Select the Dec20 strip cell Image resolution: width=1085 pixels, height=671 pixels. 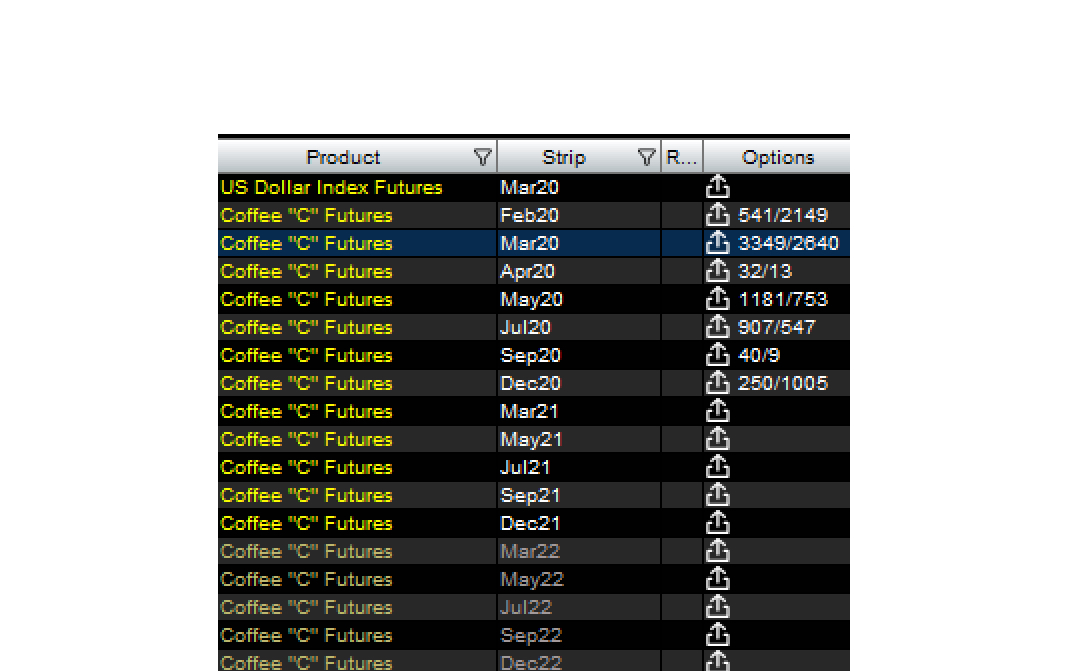coord(578,383)
